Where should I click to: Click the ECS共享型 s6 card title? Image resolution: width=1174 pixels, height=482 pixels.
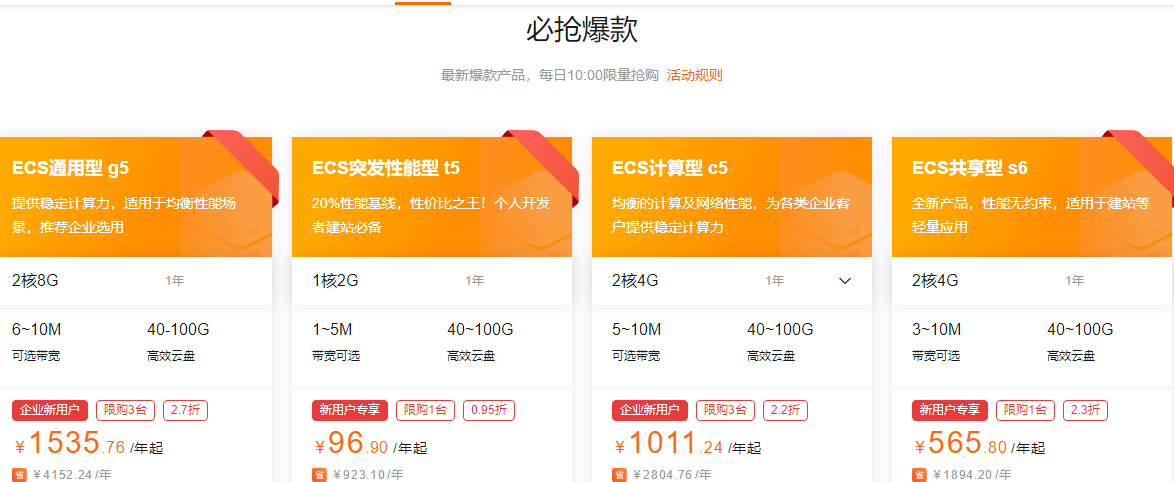970,168
